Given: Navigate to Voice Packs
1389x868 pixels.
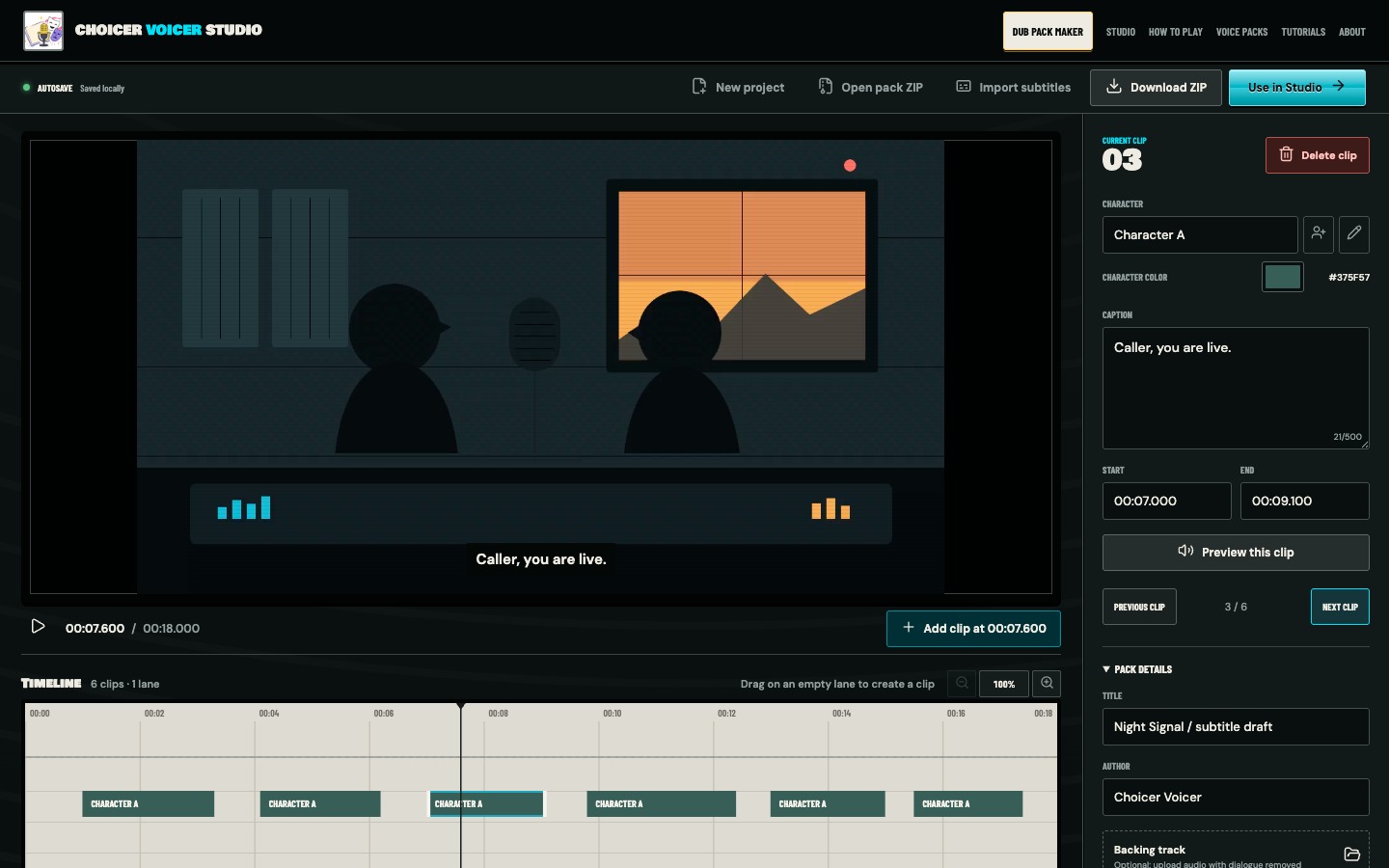Looking at the screenshot, I should point(1242,32).
